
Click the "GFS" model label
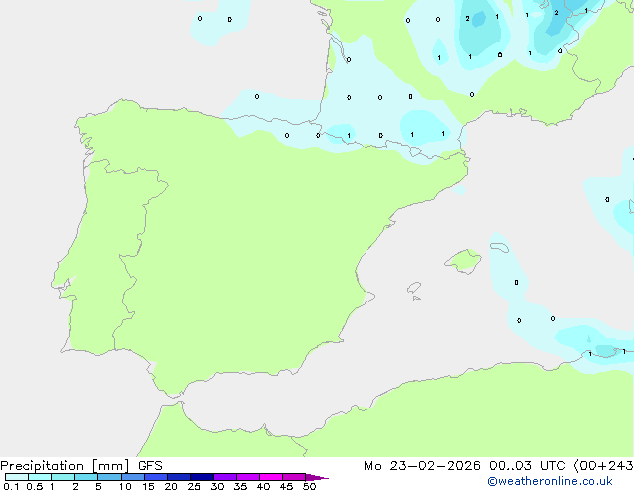pos(150,466)
